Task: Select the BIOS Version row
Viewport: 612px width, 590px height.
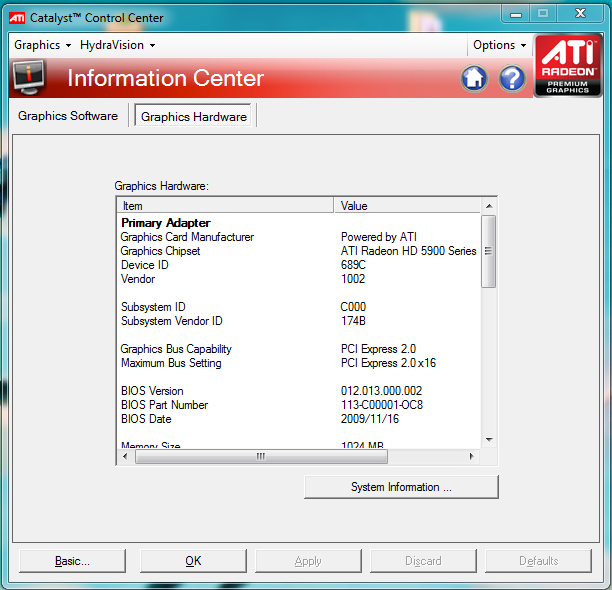Action: click(x=299, y=391)
